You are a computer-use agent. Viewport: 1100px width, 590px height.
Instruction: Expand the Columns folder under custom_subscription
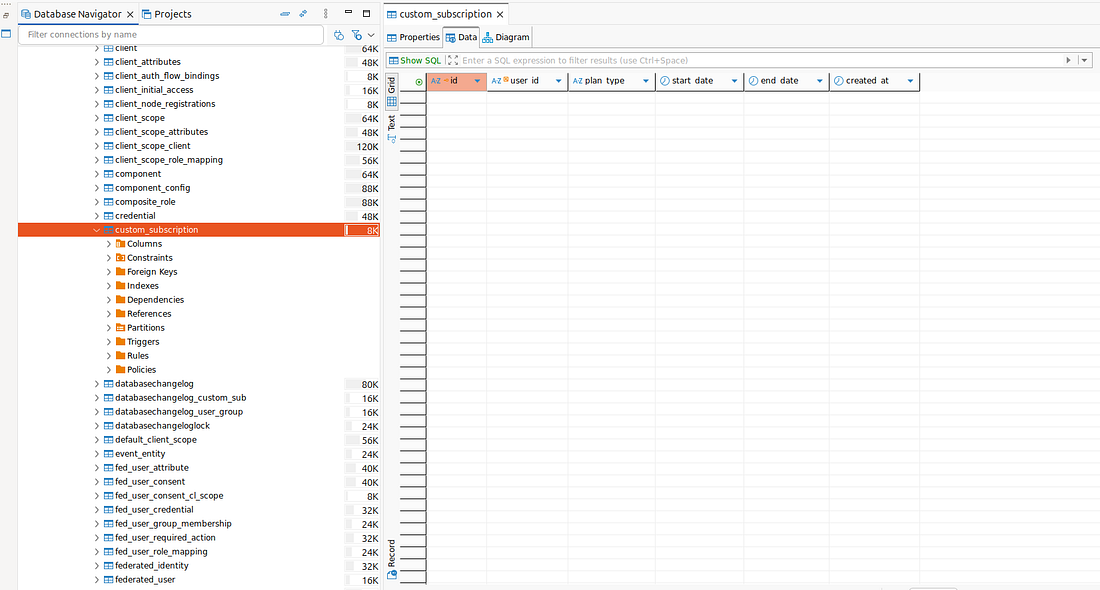[108, 243]
